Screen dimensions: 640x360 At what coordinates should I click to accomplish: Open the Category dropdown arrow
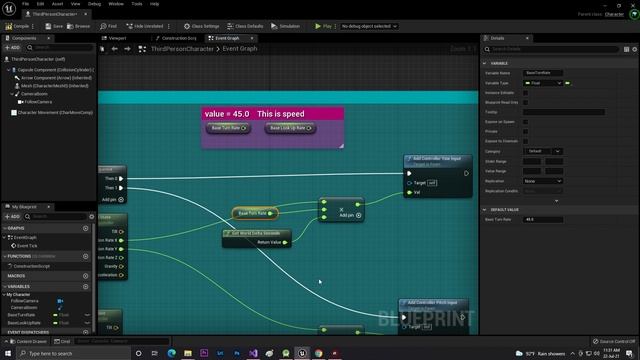pos(558,151)
